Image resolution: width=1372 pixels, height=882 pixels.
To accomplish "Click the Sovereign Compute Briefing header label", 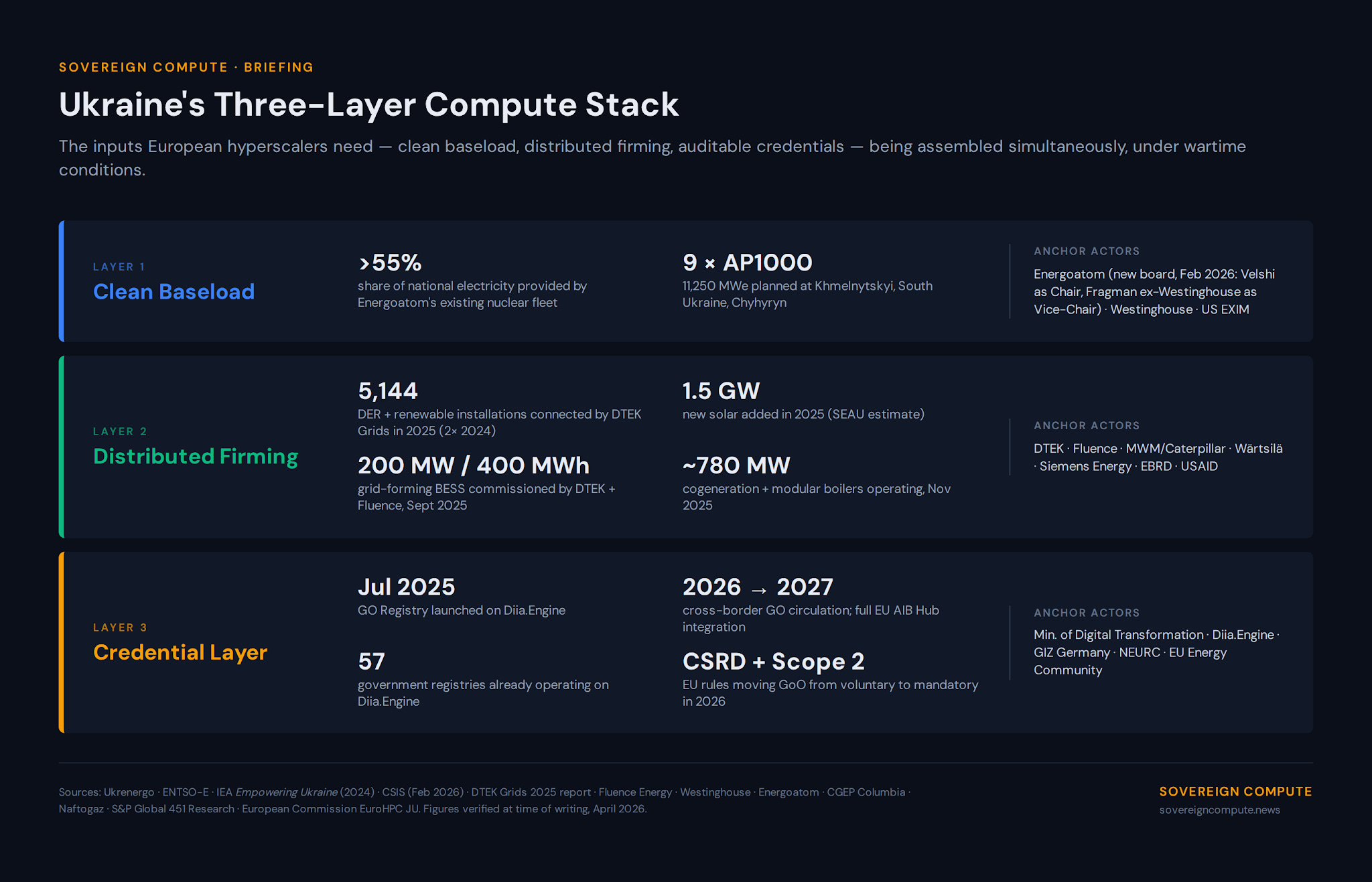I will point(186,67).
